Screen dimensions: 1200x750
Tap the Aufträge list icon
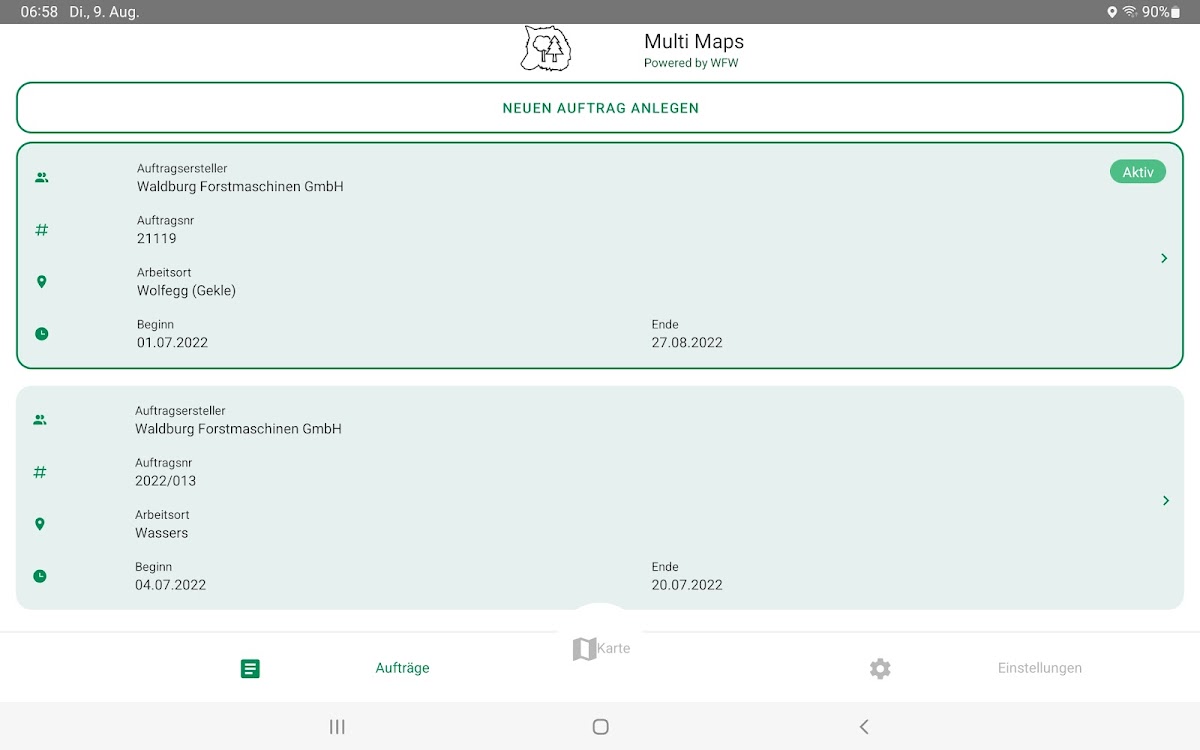coord(250,668)
